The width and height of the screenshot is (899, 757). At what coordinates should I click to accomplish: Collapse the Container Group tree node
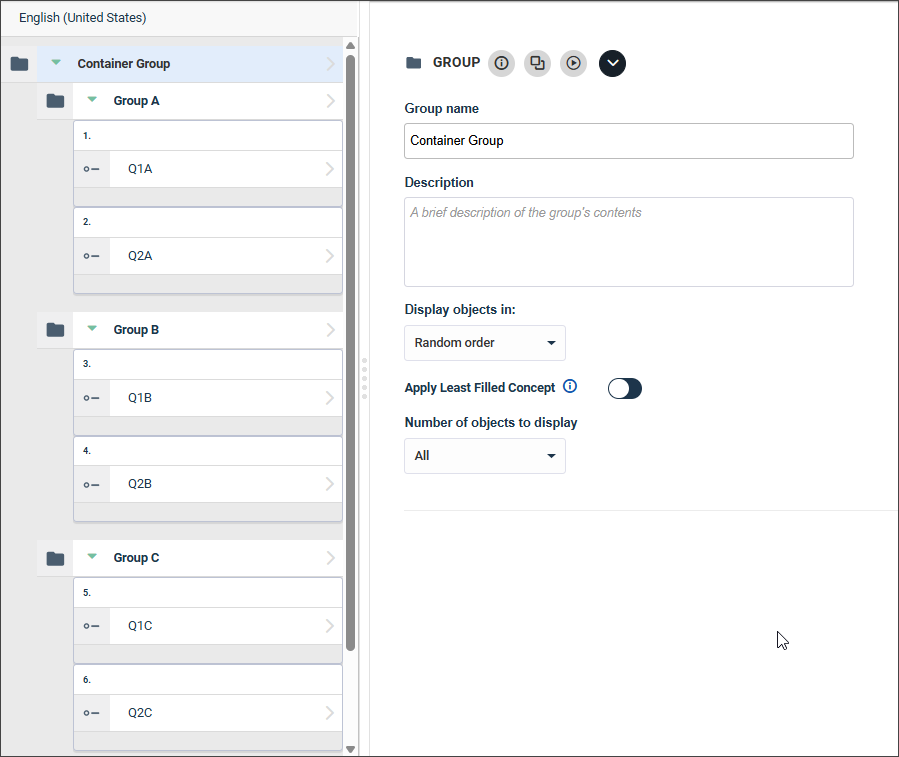point(56,62)
